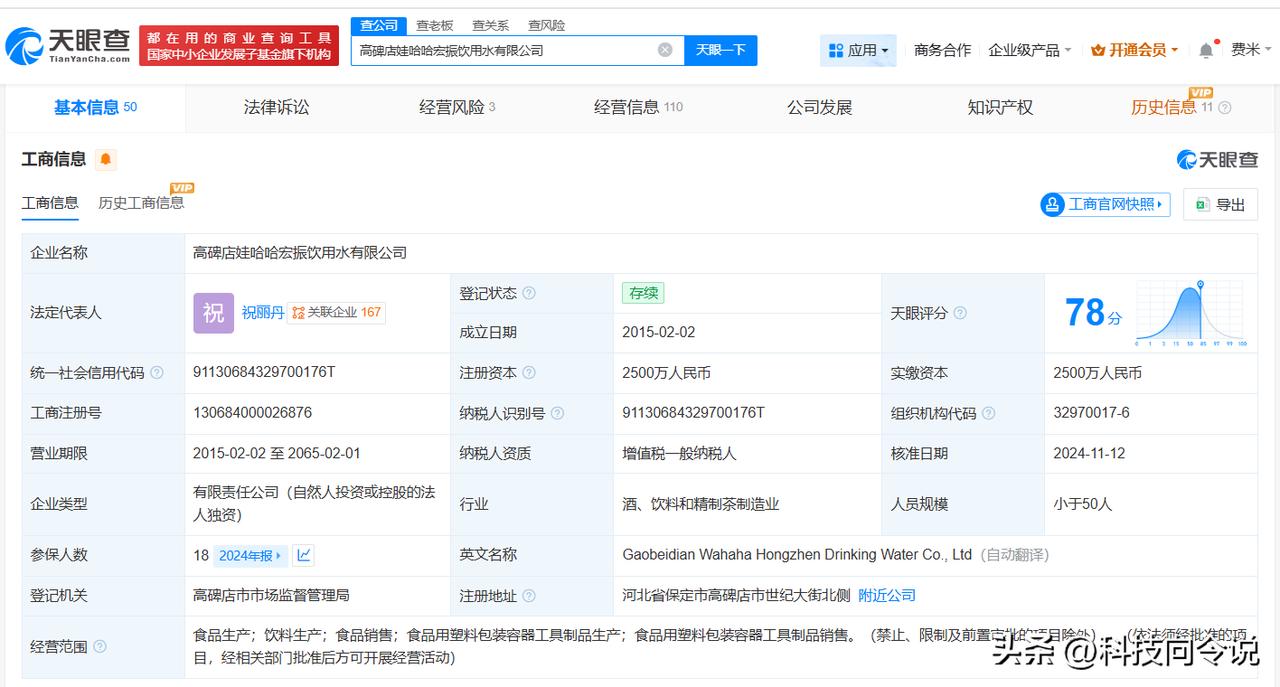This screenshot has height=687, width=1280.
Task: Click orange alert bell beside 工商信息
Action: point(105,159)
